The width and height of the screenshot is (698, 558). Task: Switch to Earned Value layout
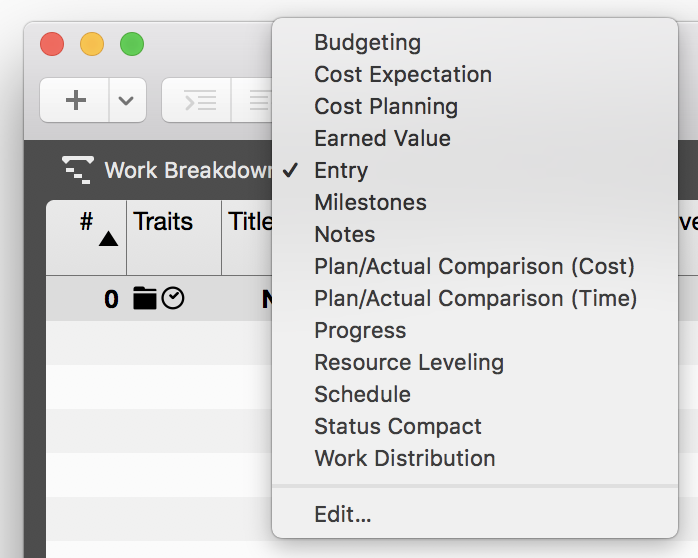[382, 138]
